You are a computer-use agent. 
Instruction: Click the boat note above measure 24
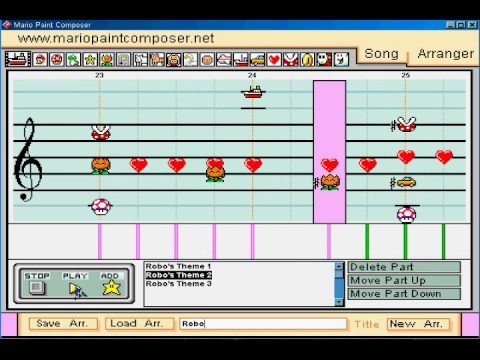pyautogui.click(x=253, y=92)
